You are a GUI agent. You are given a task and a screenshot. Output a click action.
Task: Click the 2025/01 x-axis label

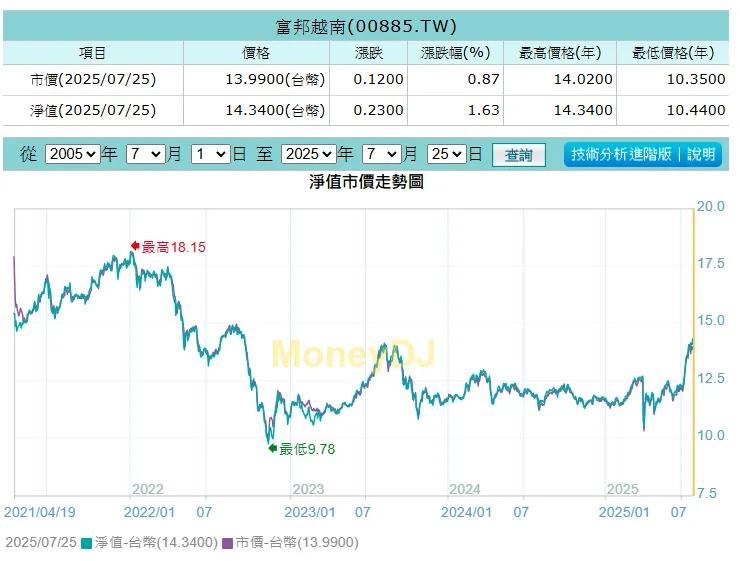point(624,512)
